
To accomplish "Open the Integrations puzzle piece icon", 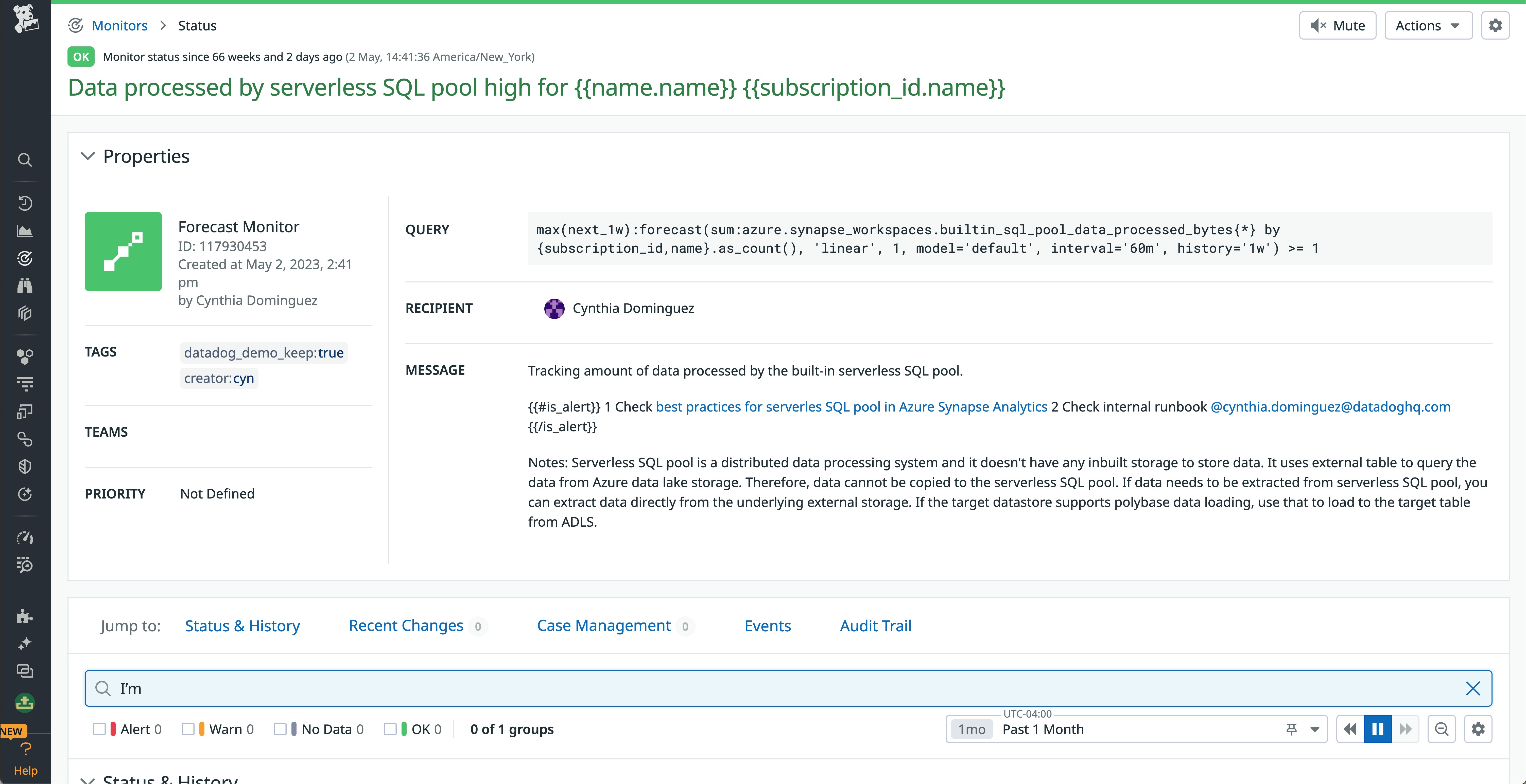I will click(25, 616).
